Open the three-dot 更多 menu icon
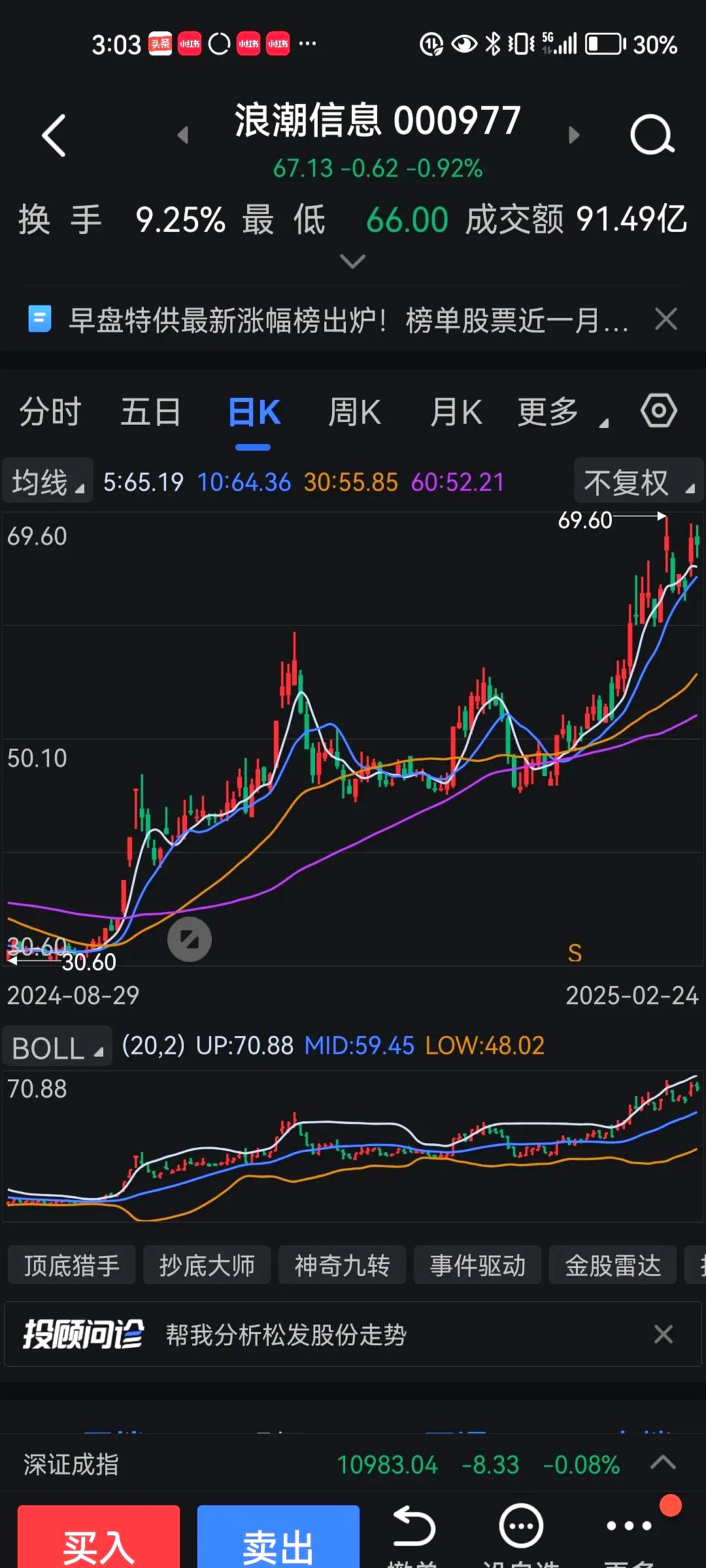The height and width of the screenshot is (1568, 706). 629,1526
